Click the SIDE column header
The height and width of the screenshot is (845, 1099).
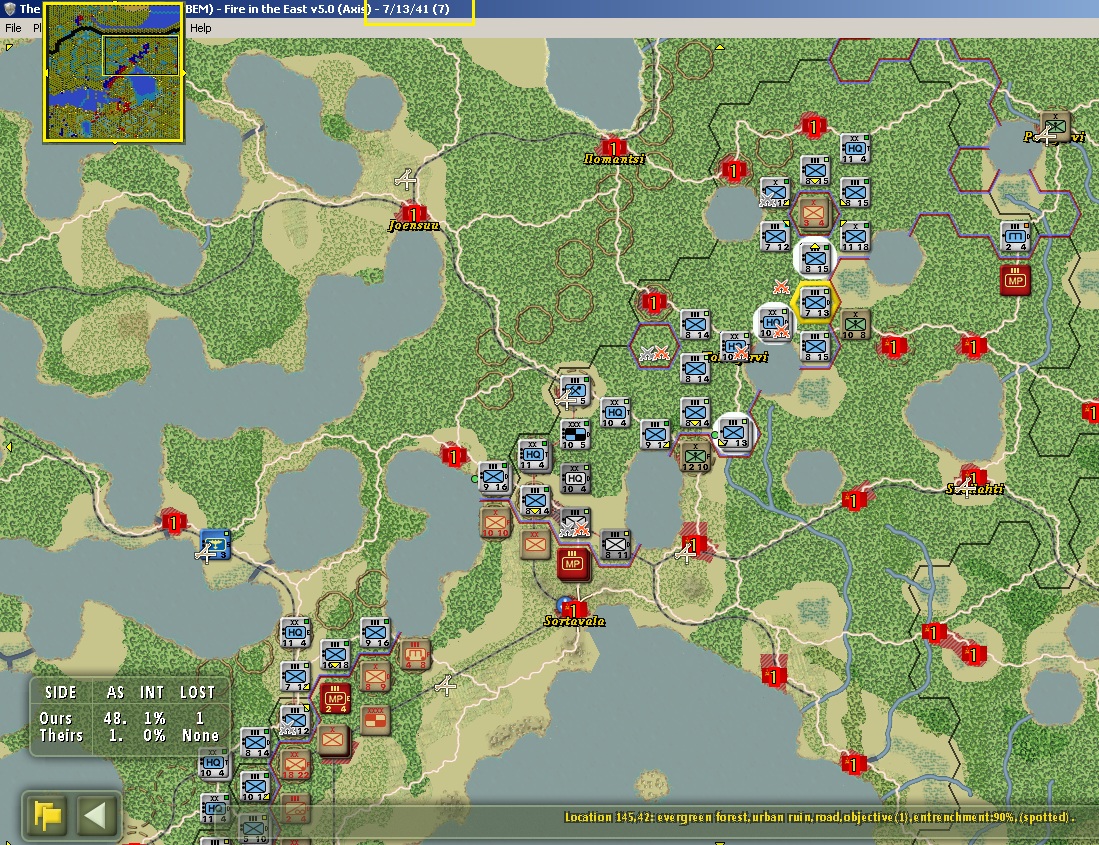61,692
